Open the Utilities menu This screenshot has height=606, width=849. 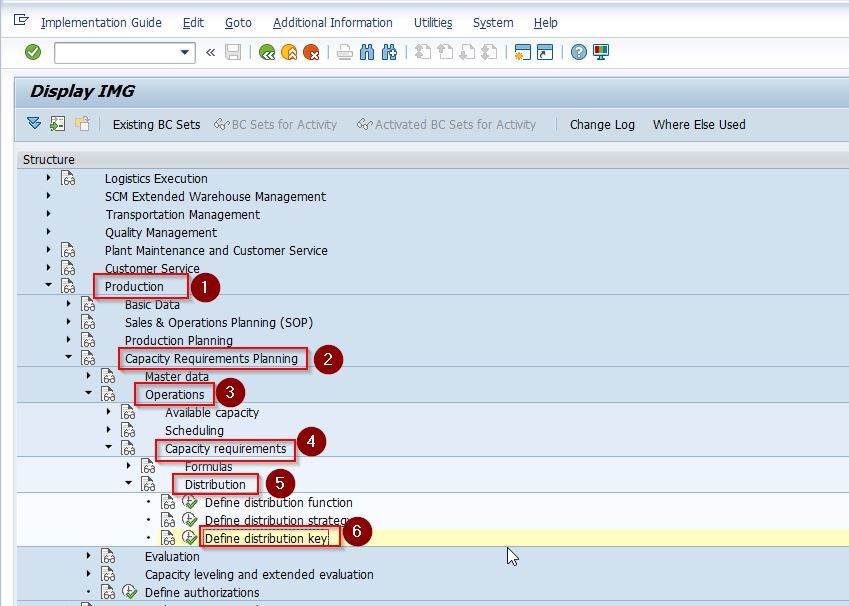433,23
